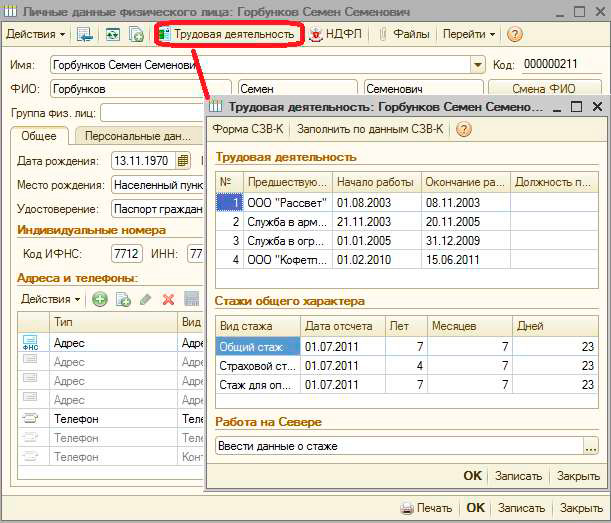611x523 pixels.
Task: Click ellipsis button in Работа на Севере field
Action: [591, 446]
